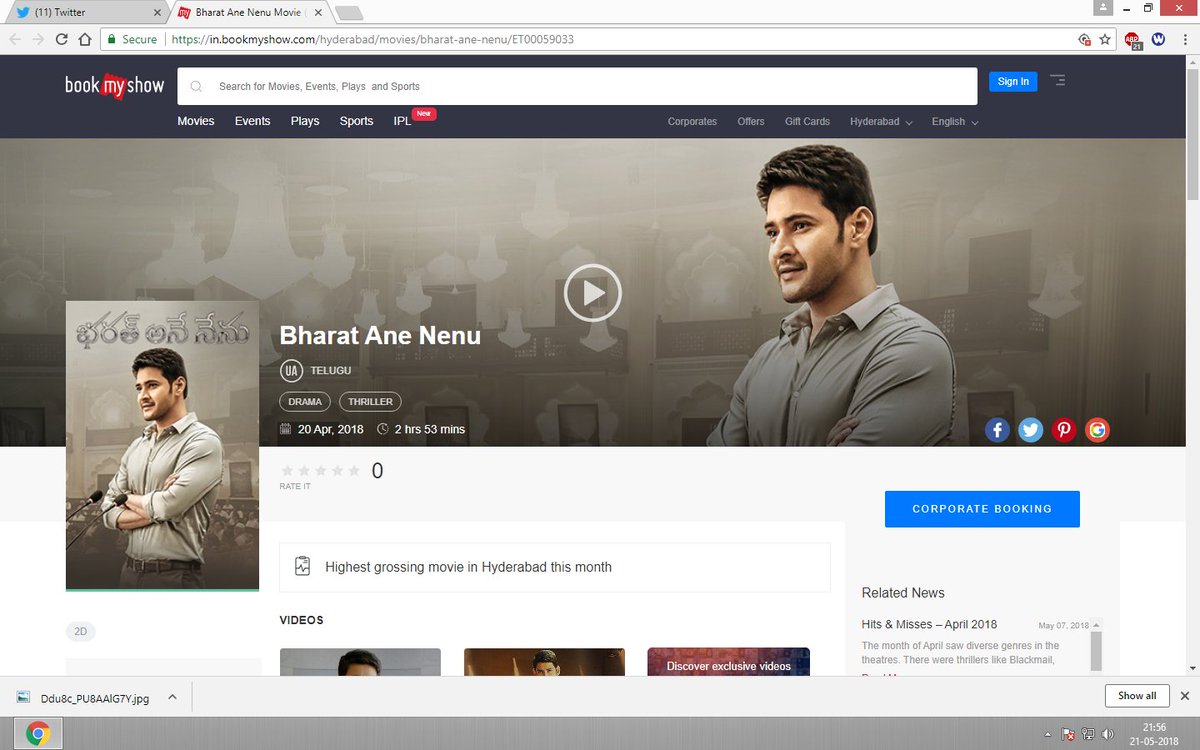1200x750 pixels.
Task: Share the movie on Google Plus
Action: coord(1097,430)
